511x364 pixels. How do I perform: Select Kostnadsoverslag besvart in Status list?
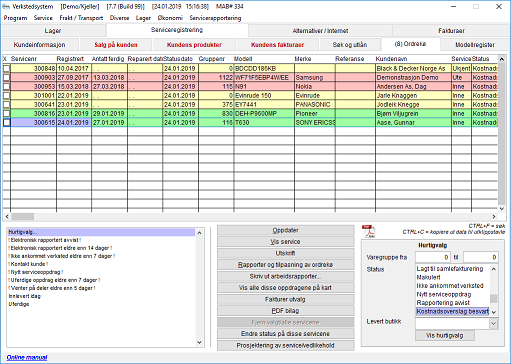point(452,311)
